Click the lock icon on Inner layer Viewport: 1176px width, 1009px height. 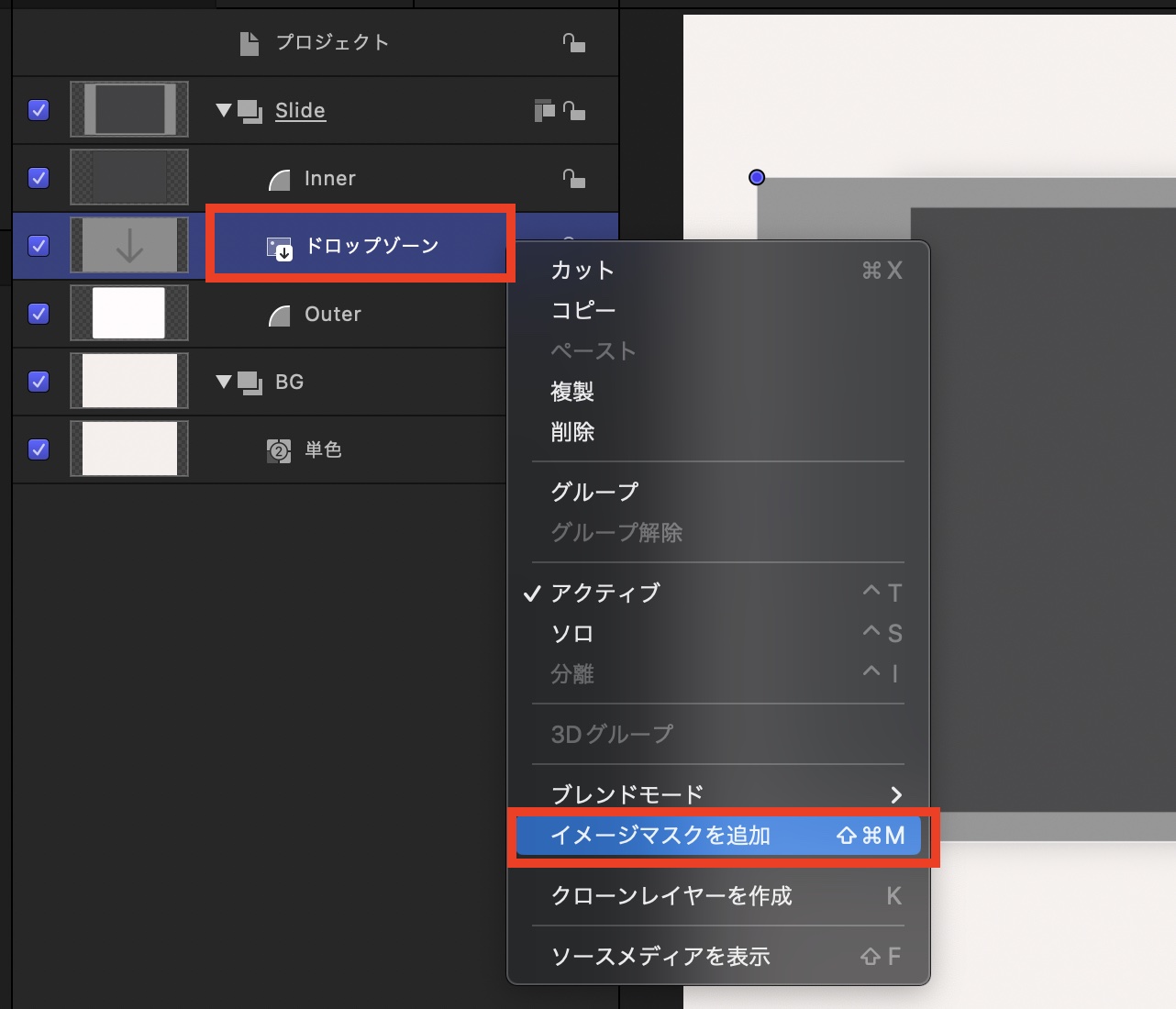573,179
